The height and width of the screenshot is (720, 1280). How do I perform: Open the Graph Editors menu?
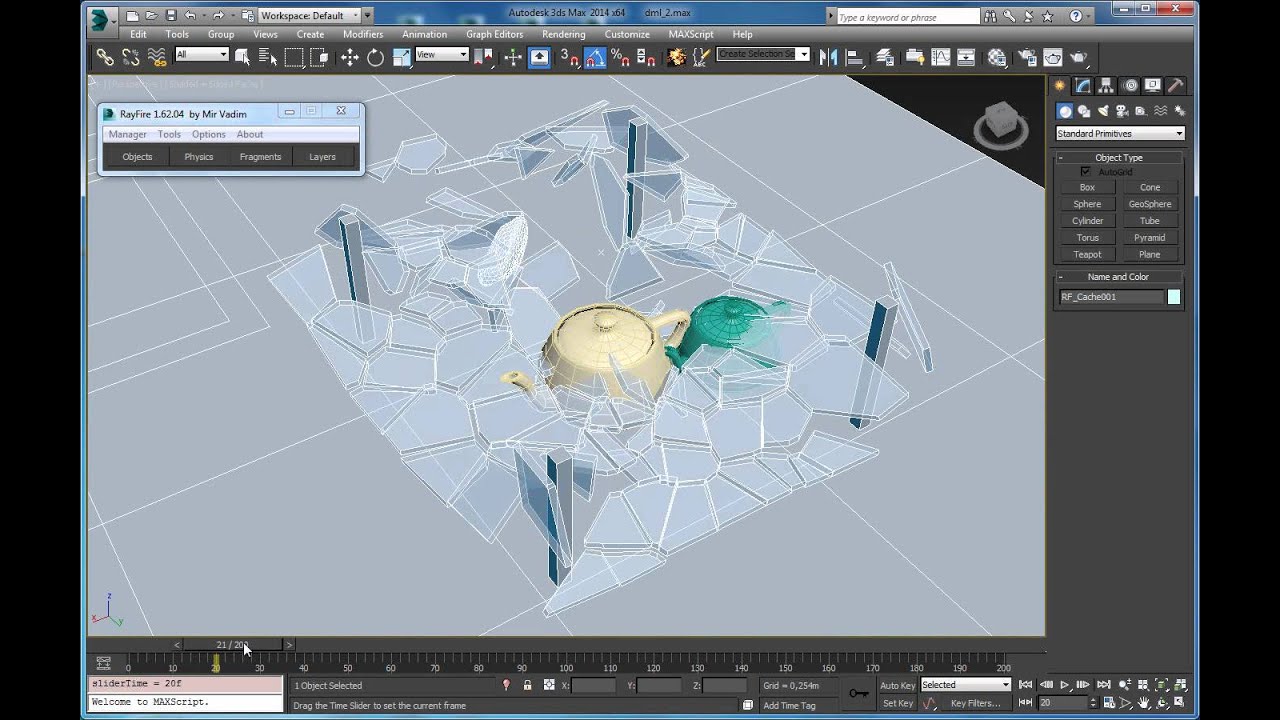point(494,34)
